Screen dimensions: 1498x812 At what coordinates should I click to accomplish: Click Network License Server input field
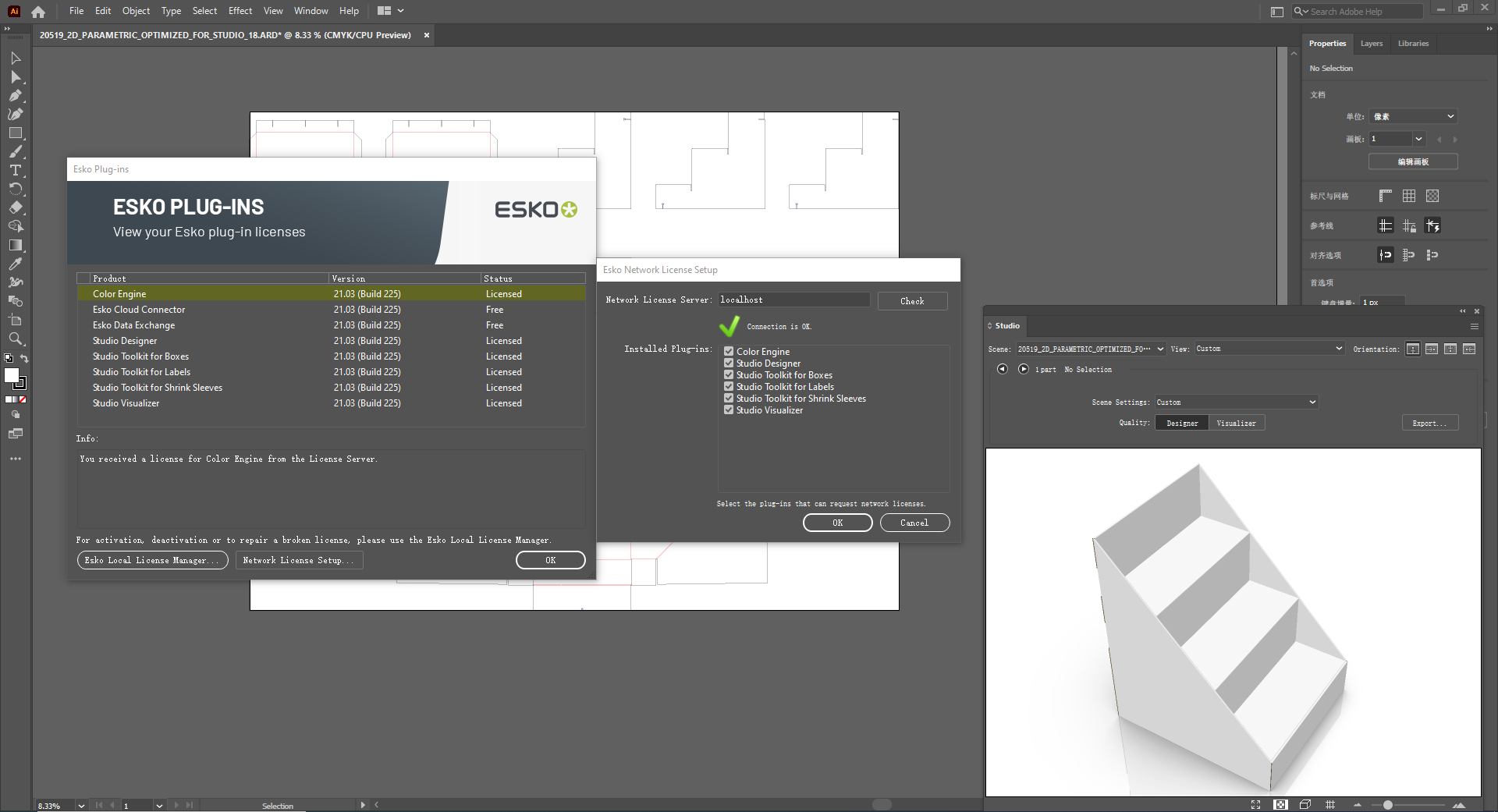[x=793, y=300]
